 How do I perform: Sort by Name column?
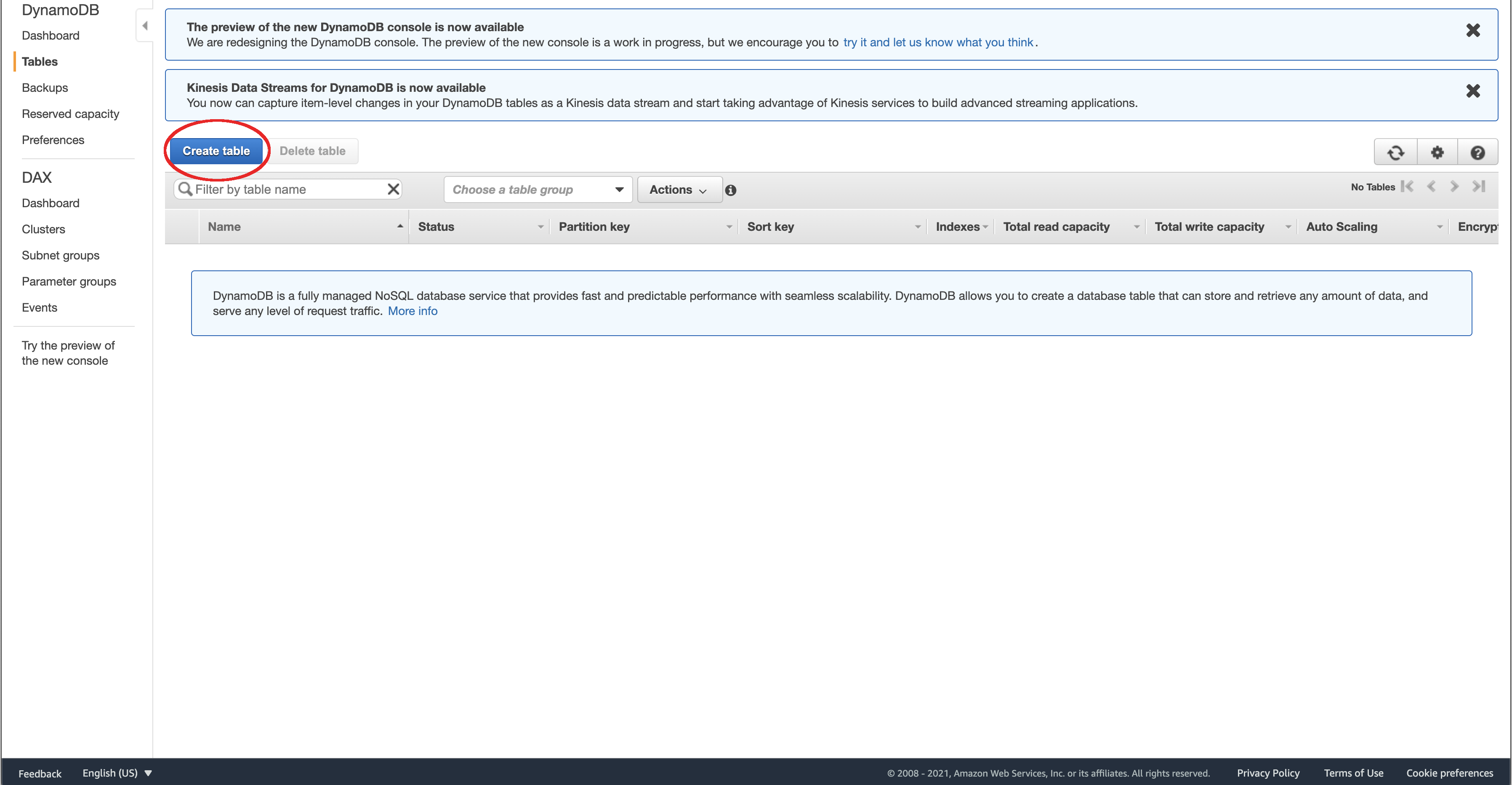pos(304,227)
